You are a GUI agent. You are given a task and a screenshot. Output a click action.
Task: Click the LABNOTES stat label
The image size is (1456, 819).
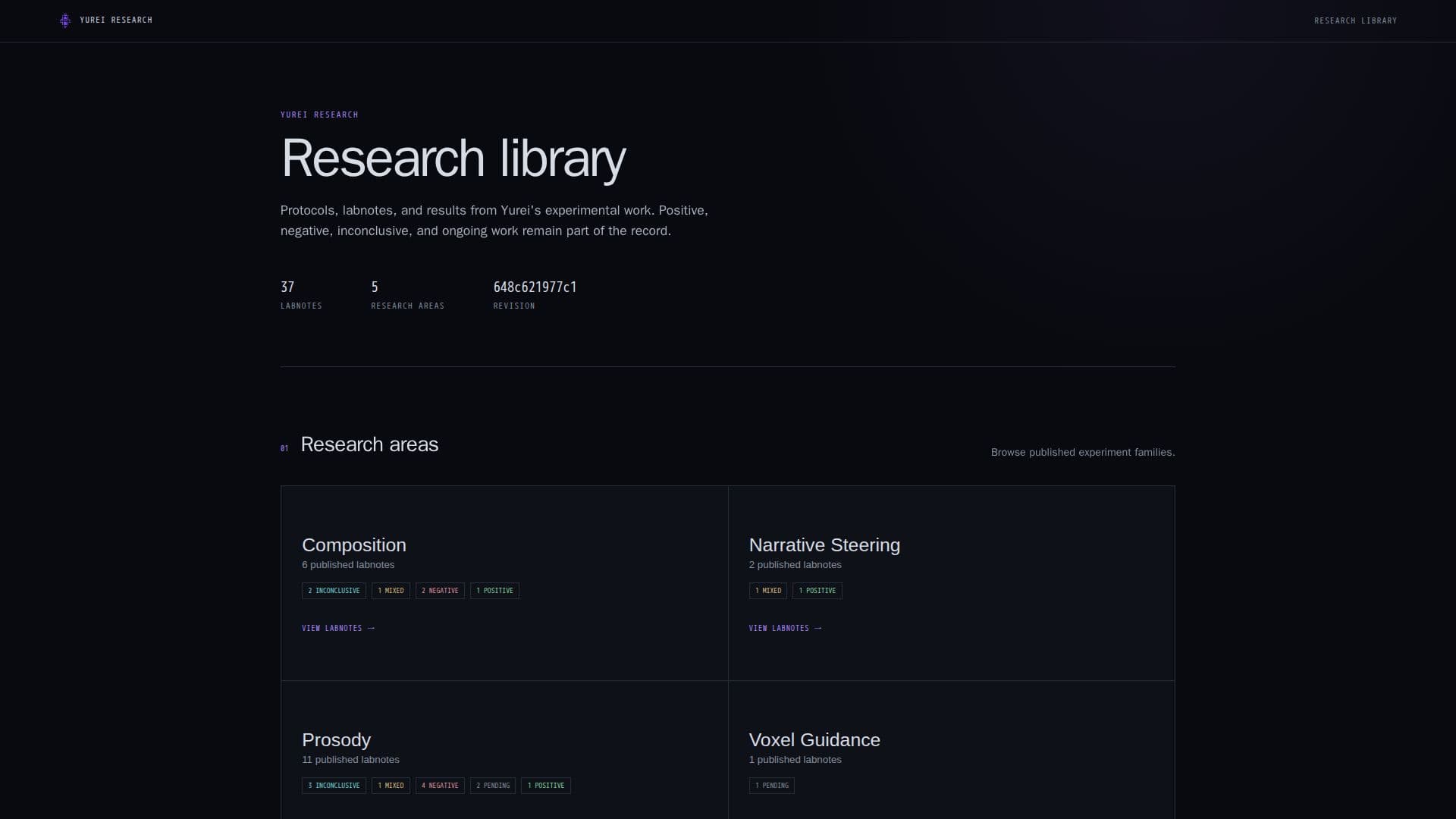click(301, 306)
